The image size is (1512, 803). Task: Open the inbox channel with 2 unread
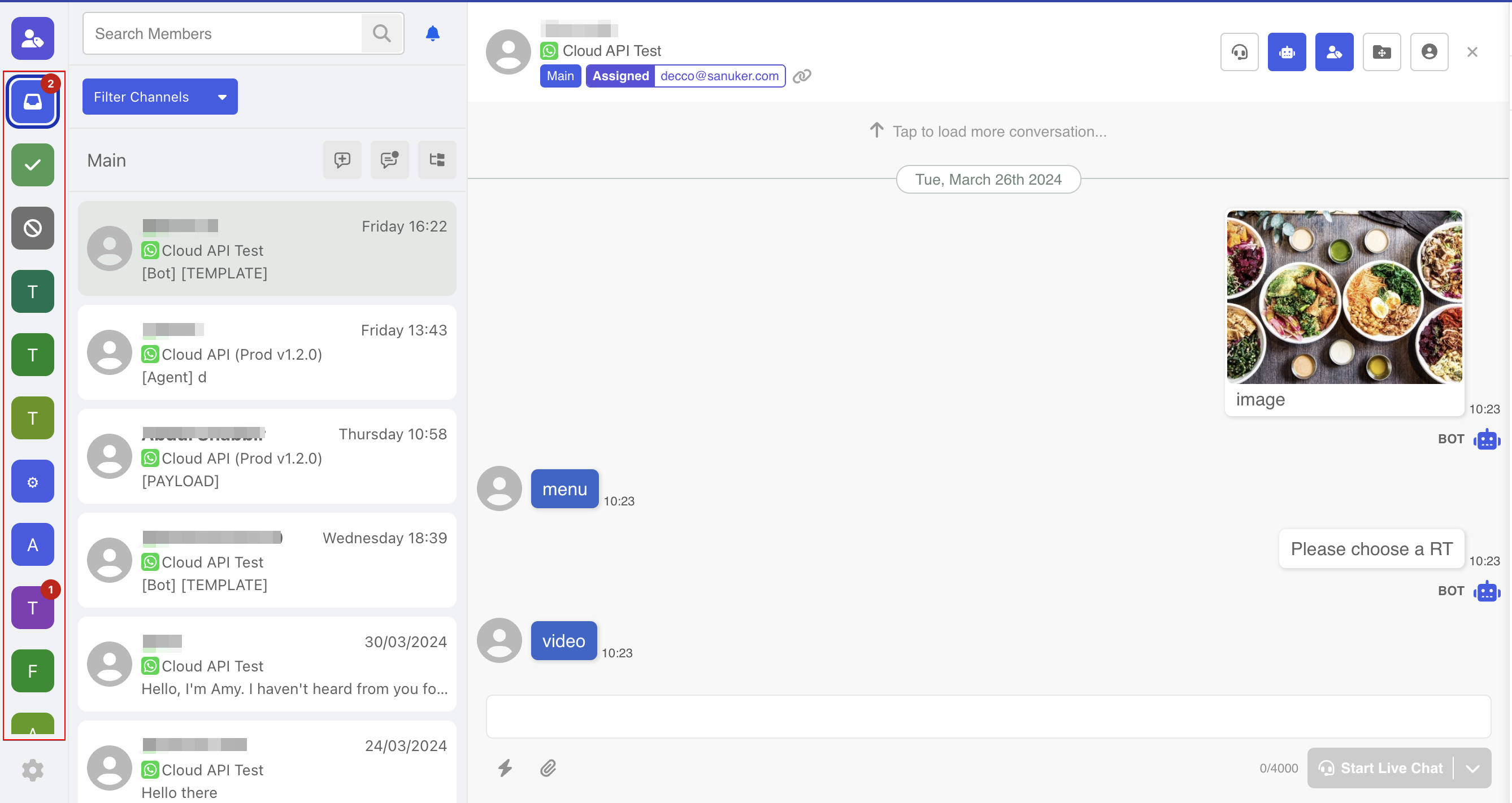(x=33, y=102)
